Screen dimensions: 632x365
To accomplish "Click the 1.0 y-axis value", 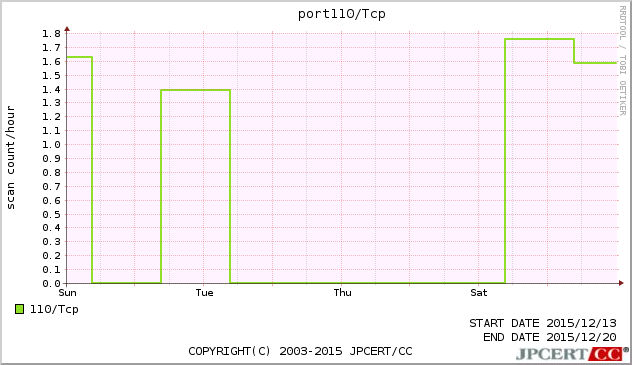I will pos(51,145).
